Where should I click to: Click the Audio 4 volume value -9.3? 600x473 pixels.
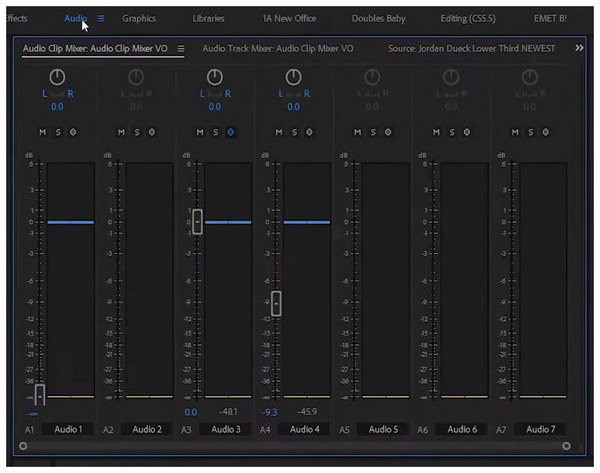(270, 412)
